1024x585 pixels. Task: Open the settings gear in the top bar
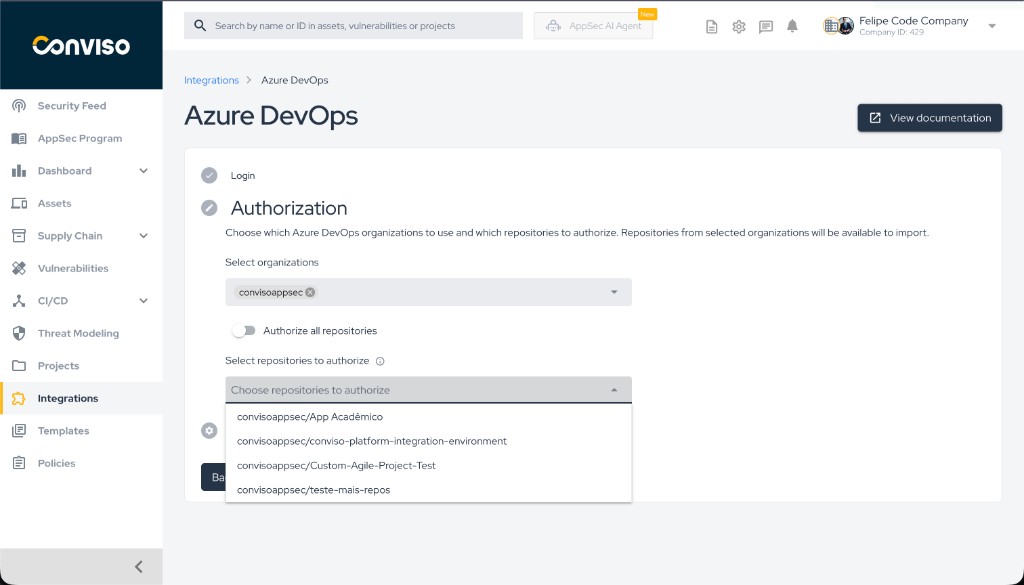(x=738, y=26)
